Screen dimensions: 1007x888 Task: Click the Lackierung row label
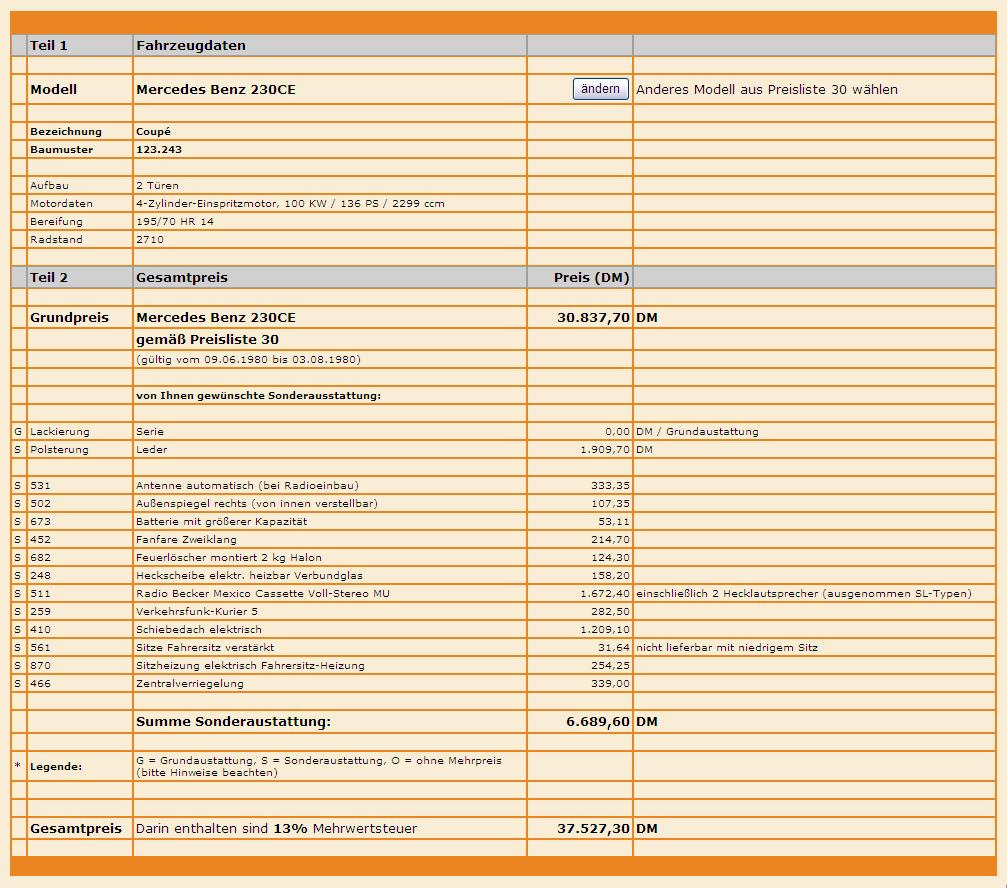60,431
